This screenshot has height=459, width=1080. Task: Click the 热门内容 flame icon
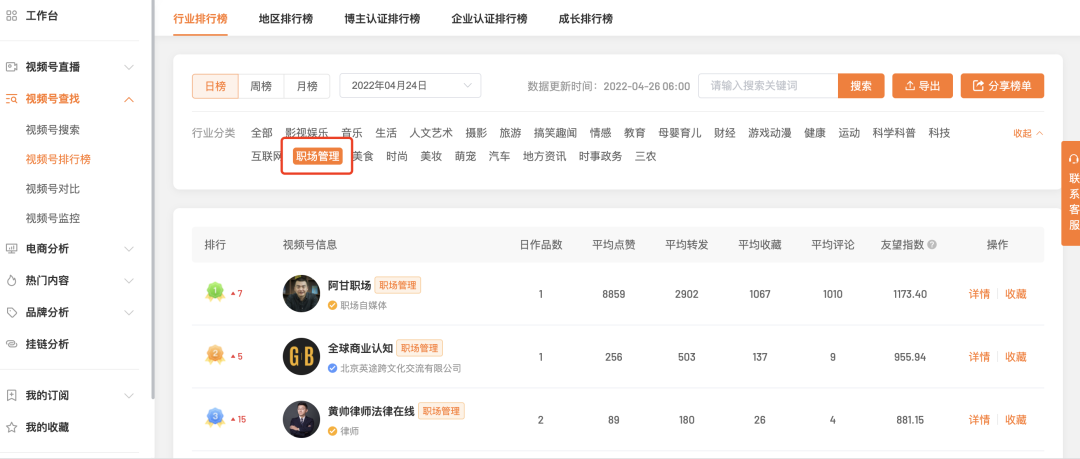click(x=12, y=280)
